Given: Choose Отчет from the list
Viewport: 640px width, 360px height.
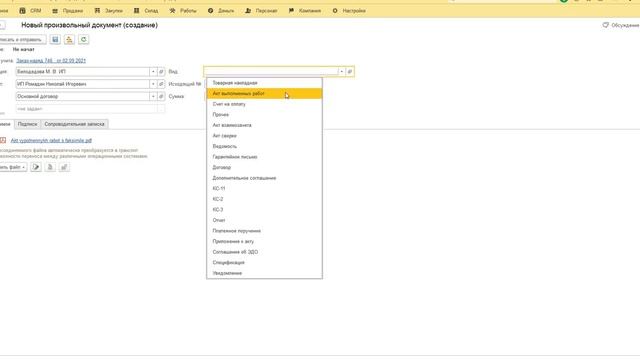Looking at the screenshot, I should pos(264,220).
